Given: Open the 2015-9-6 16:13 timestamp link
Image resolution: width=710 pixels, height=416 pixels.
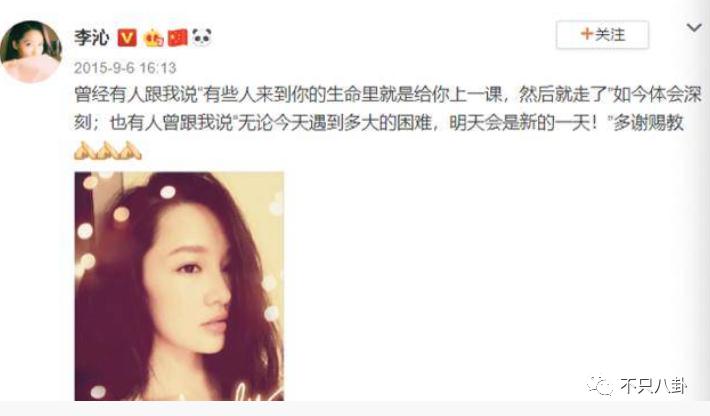Looking at the screenshot, I should click(x=125, y=68).
